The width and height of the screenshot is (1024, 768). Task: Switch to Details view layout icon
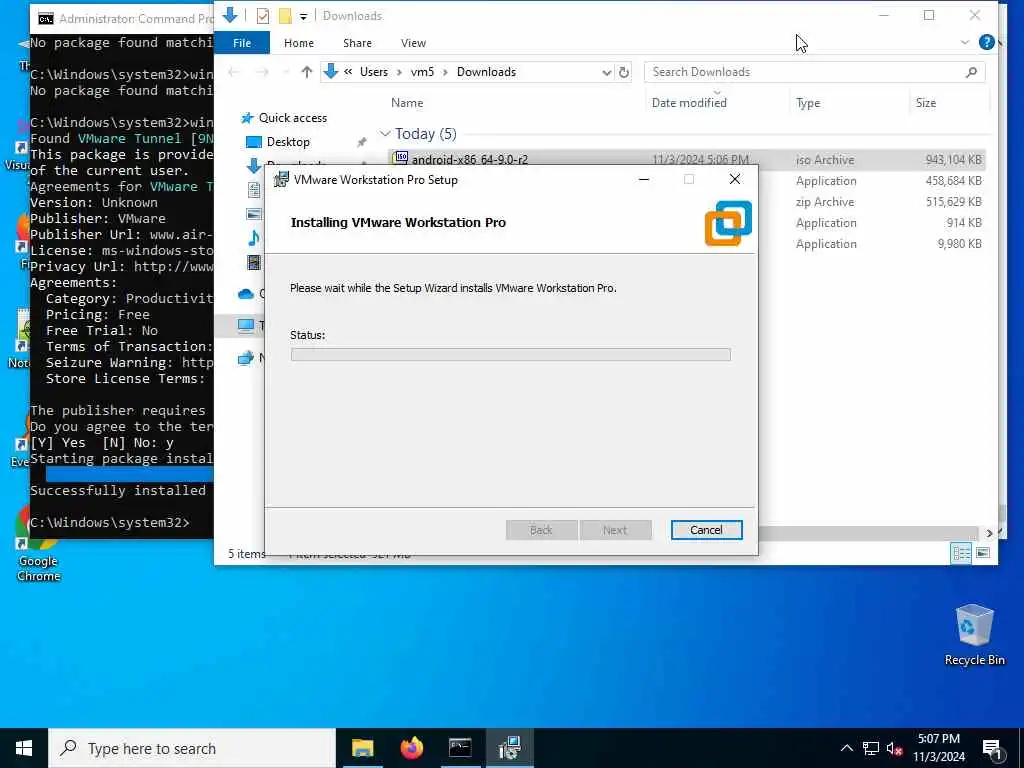pyautogui.click(x=961, y=553)
